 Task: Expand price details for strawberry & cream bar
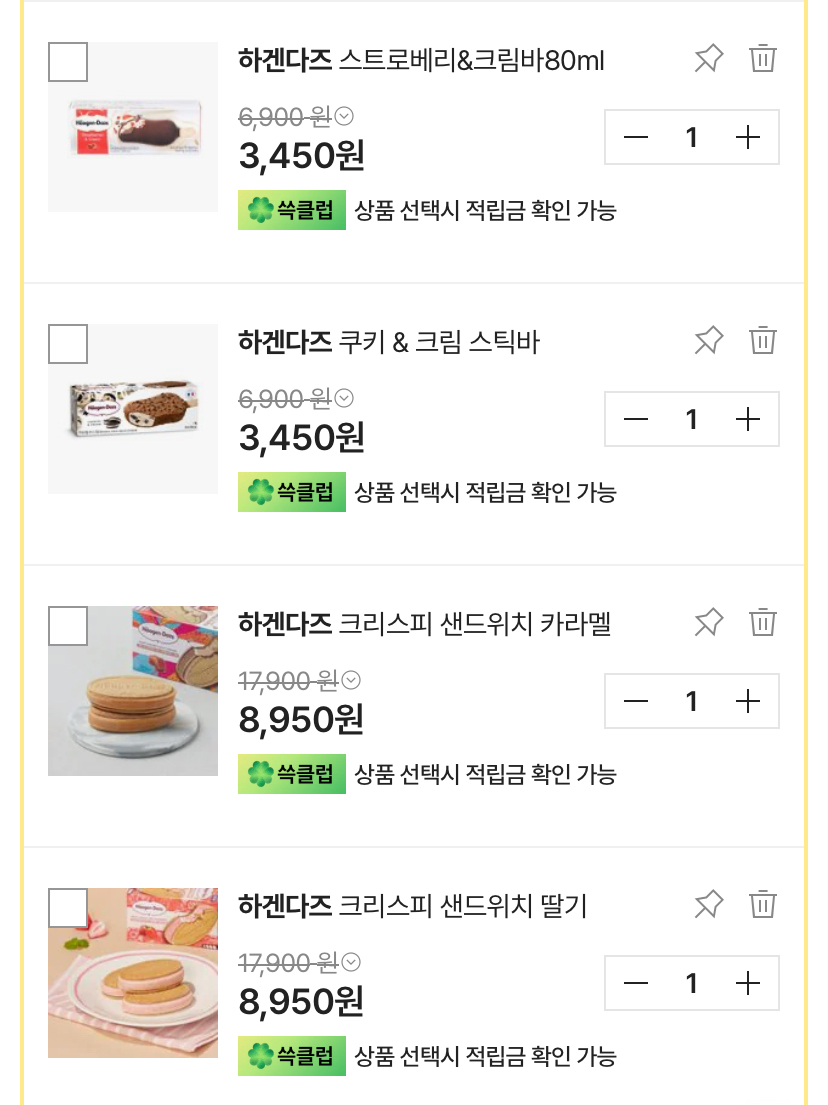(344, 117)
